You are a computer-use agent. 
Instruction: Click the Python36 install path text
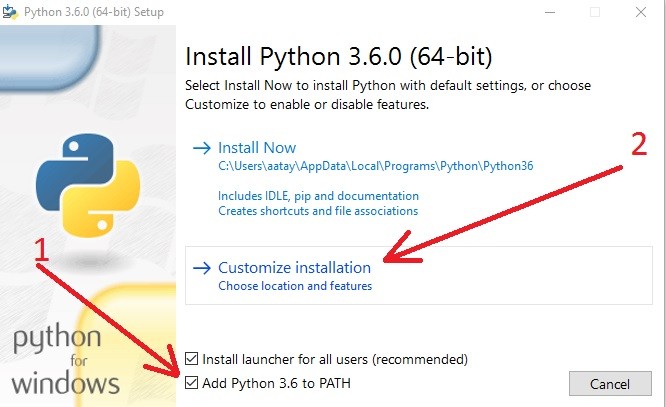pyautogui.click(x=375, y=166)
